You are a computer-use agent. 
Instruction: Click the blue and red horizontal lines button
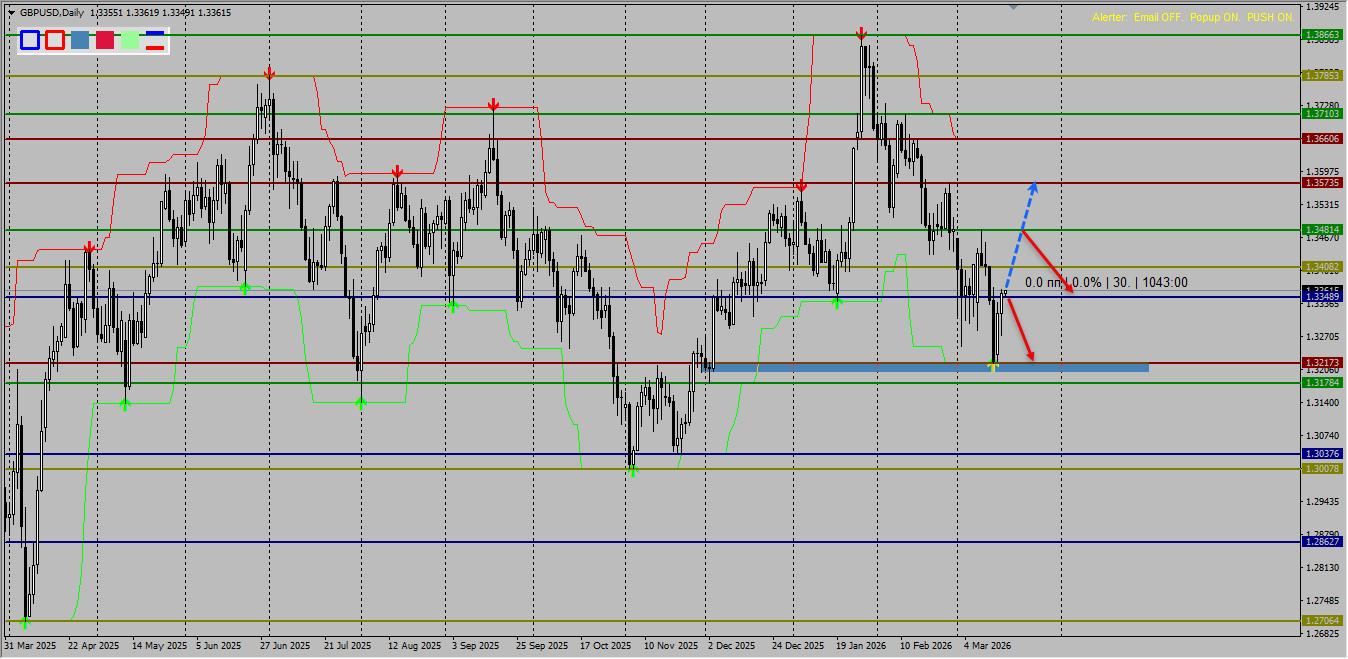(x=155, y=40)
